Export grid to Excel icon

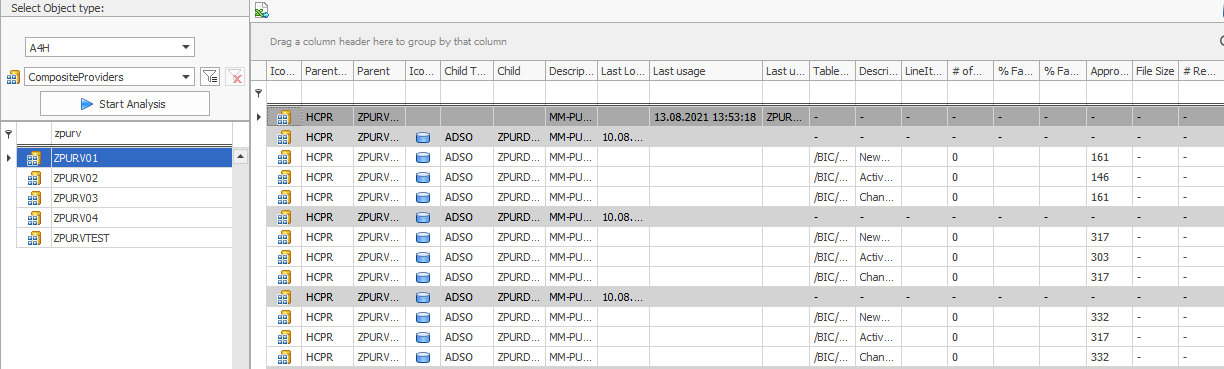(x=261, y=11)
